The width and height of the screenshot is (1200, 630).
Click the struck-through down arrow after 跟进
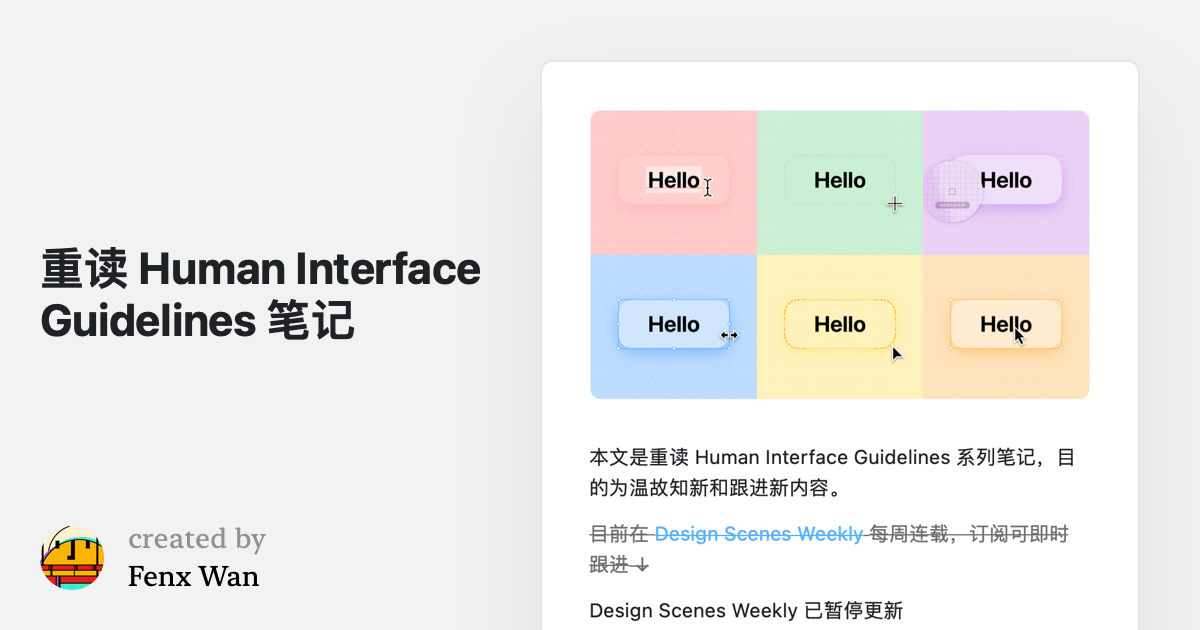[641, 565]
